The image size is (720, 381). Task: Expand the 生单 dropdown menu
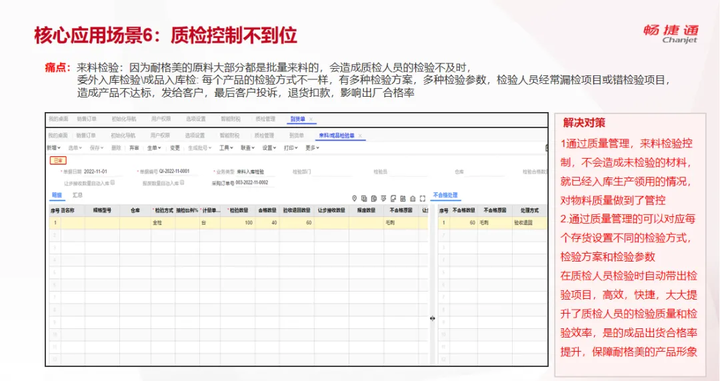(x=154, y=148)
